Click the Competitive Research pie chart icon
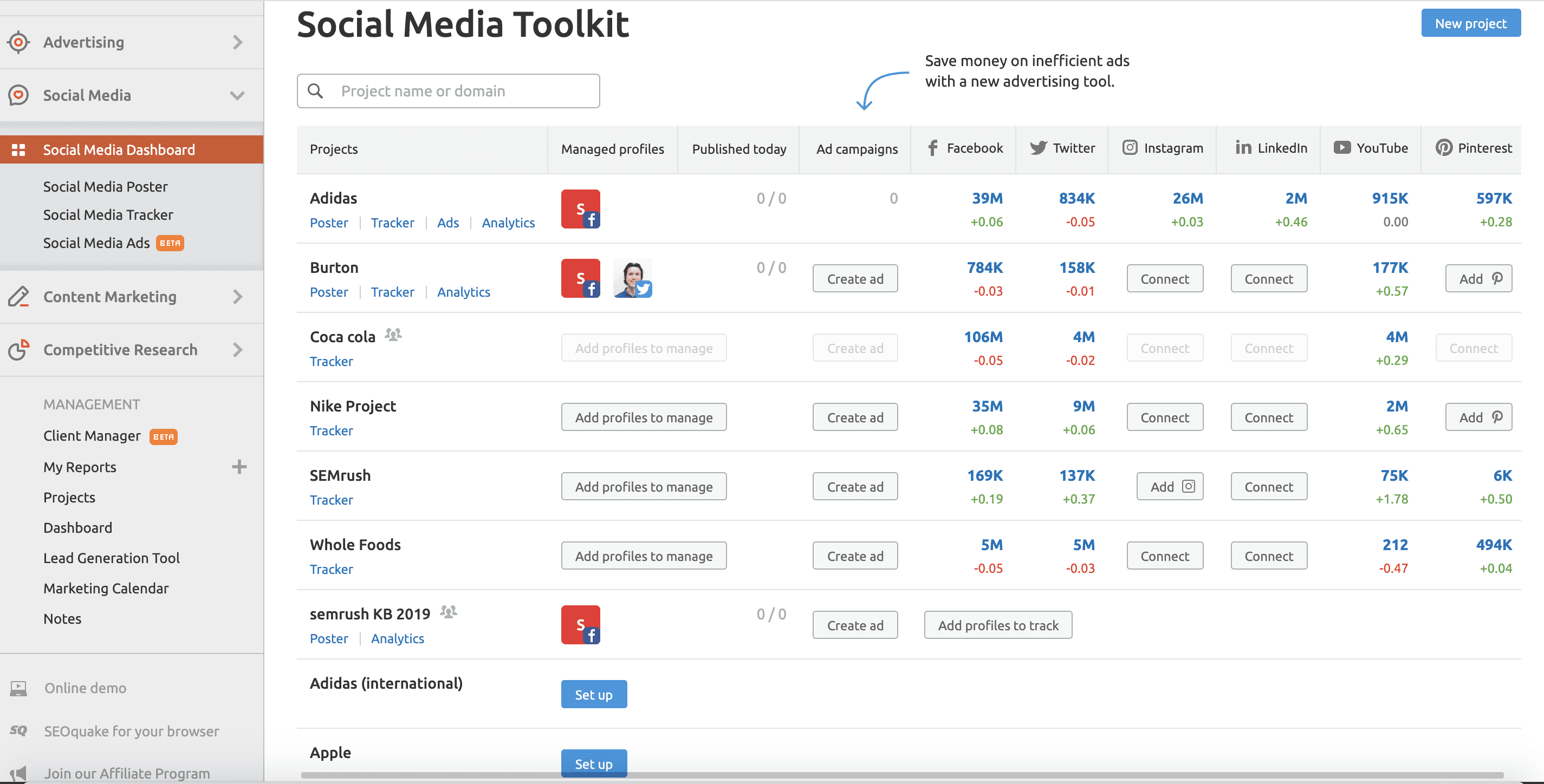Screen dimensions: 1544x784 (18, 349)
